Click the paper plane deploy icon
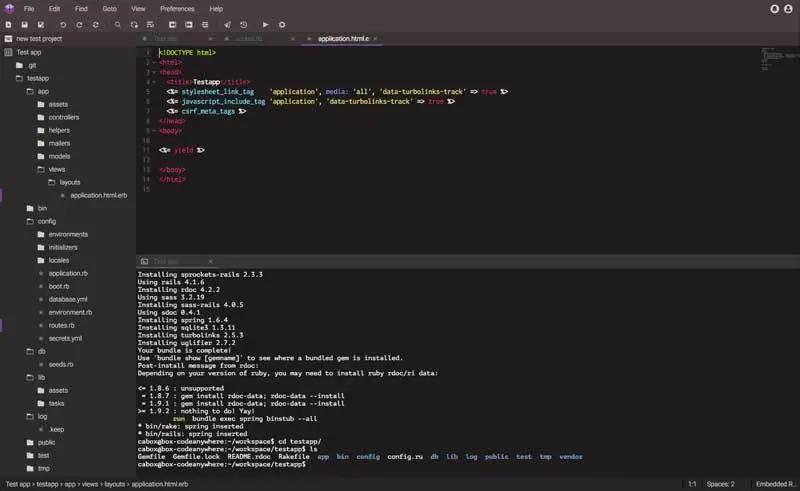This screenshot has height=491, width=800. 227,24
